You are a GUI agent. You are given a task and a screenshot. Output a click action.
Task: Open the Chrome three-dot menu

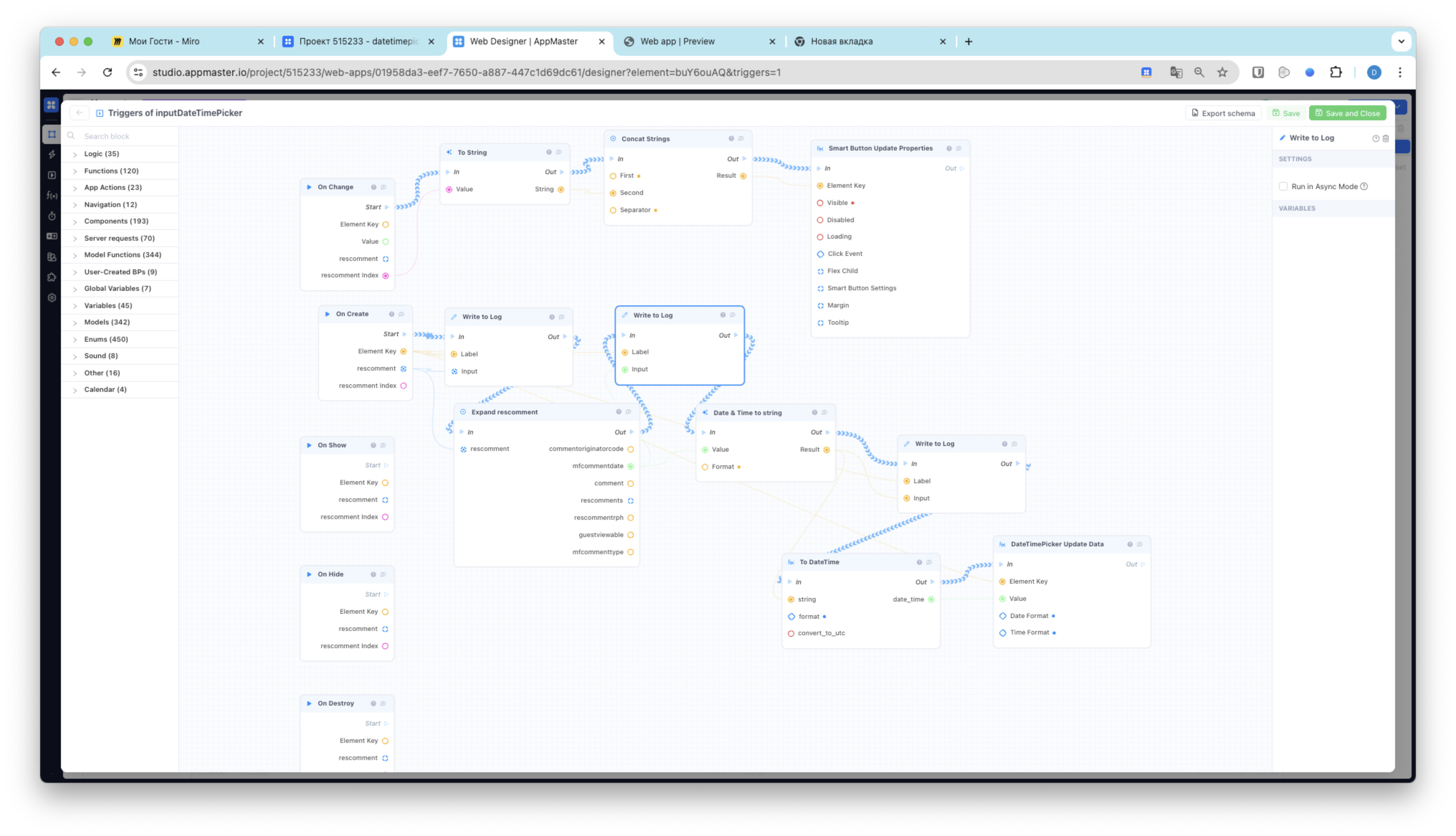coord(1400,72)
